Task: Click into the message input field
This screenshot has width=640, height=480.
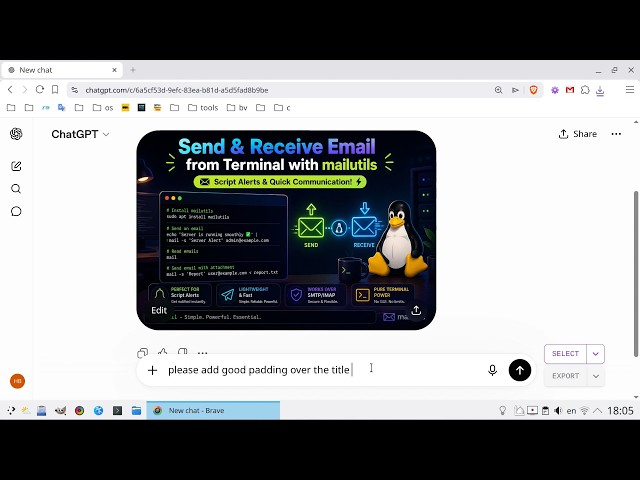Action: (322, 370)
